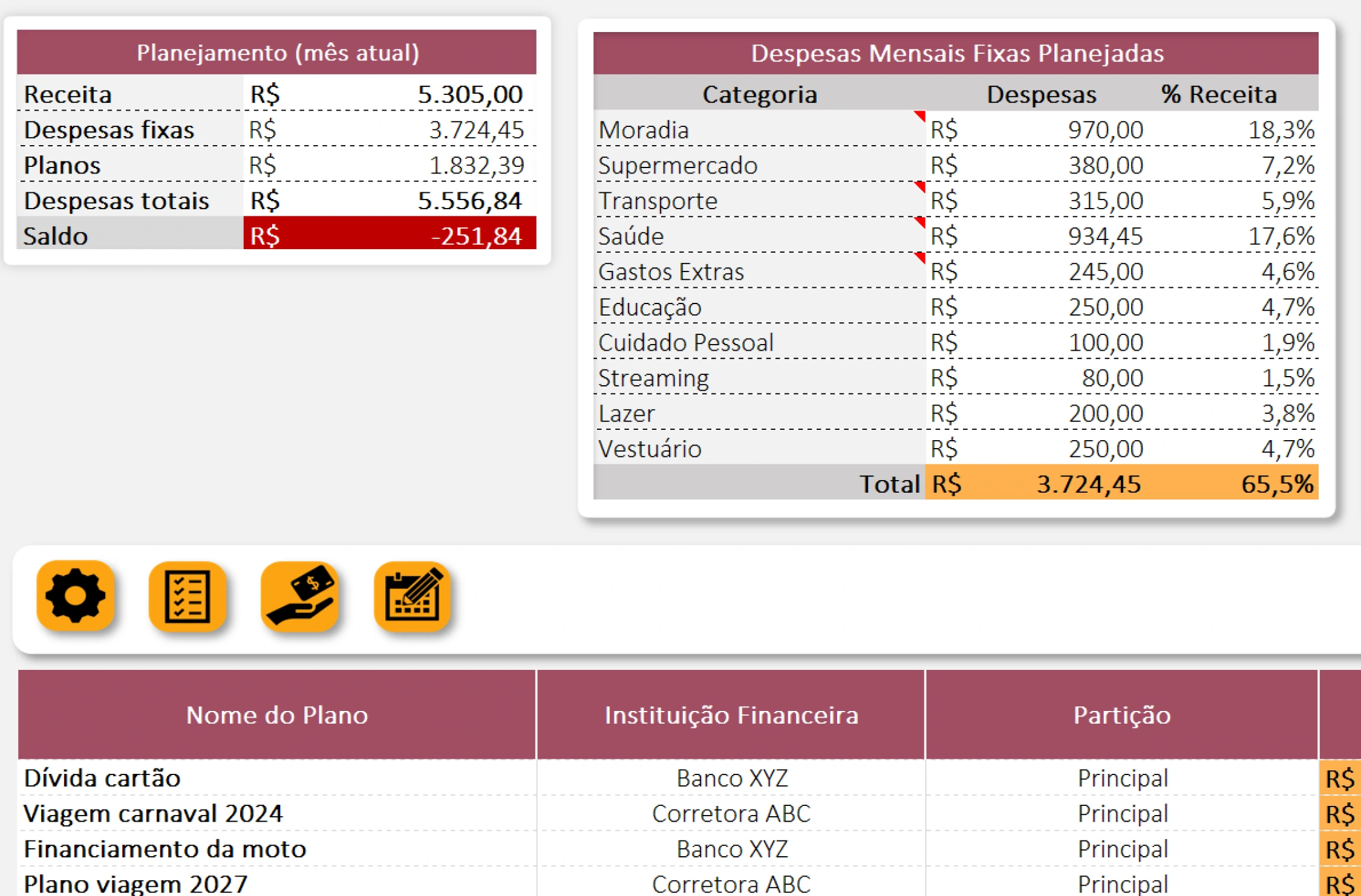The height and width of the screenshot is (896, 1361).
Task: Click Principal in Dívida cartão row
Action: [1122, 778]
